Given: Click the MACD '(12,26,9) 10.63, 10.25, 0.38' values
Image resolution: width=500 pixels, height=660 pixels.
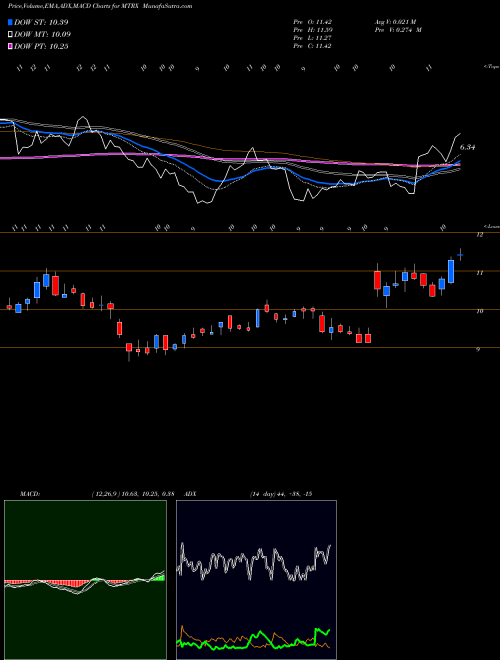Looking at the screenshot, I should 133,494.
